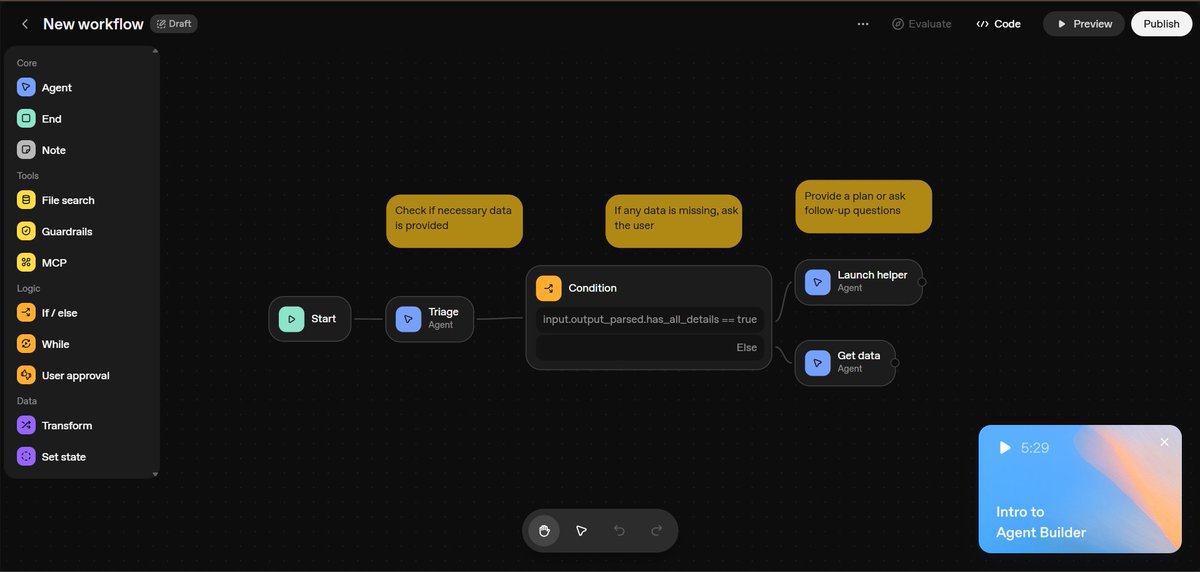Activate the pointer selection tool
The height and width of the screenshot is (572, 1200).
(581, 530)
